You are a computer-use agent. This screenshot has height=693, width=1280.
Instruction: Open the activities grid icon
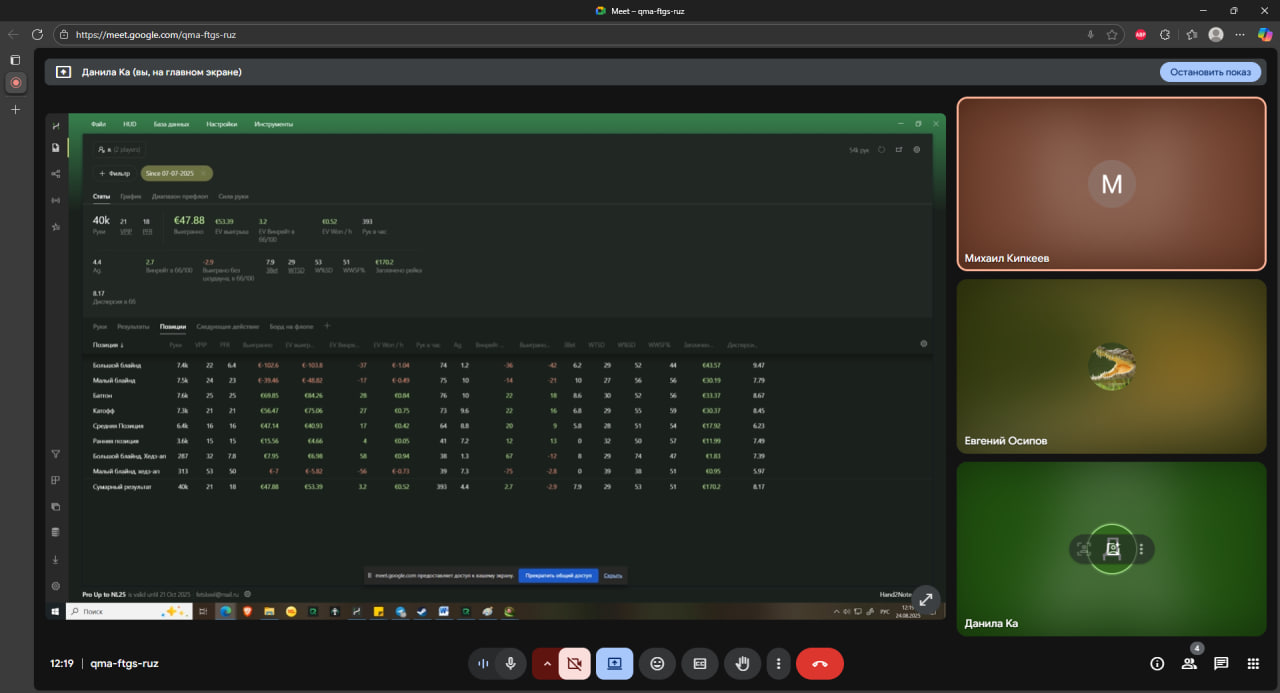(1253, 663)
